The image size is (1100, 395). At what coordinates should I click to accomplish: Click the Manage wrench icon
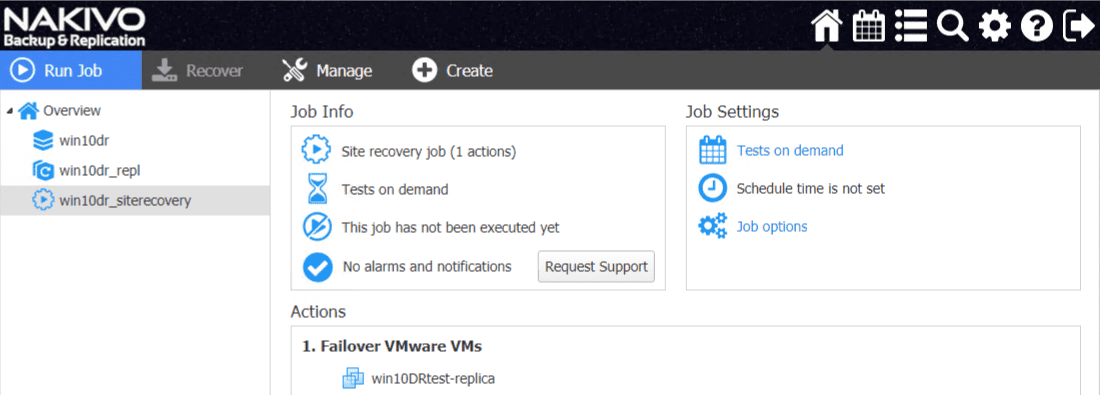point(295,70)
